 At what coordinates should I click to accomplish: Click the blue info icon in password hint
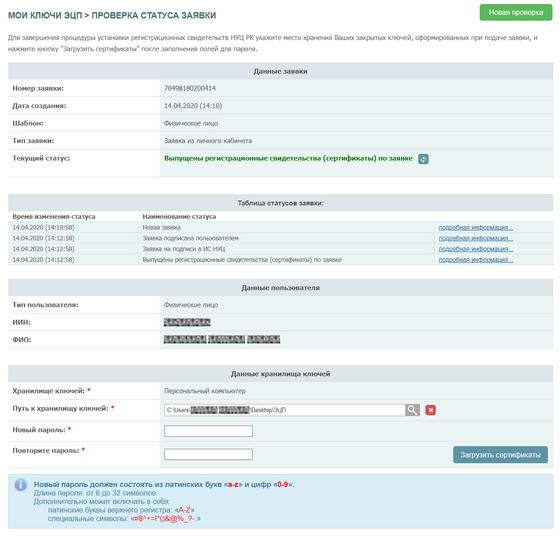click(21, 485)
